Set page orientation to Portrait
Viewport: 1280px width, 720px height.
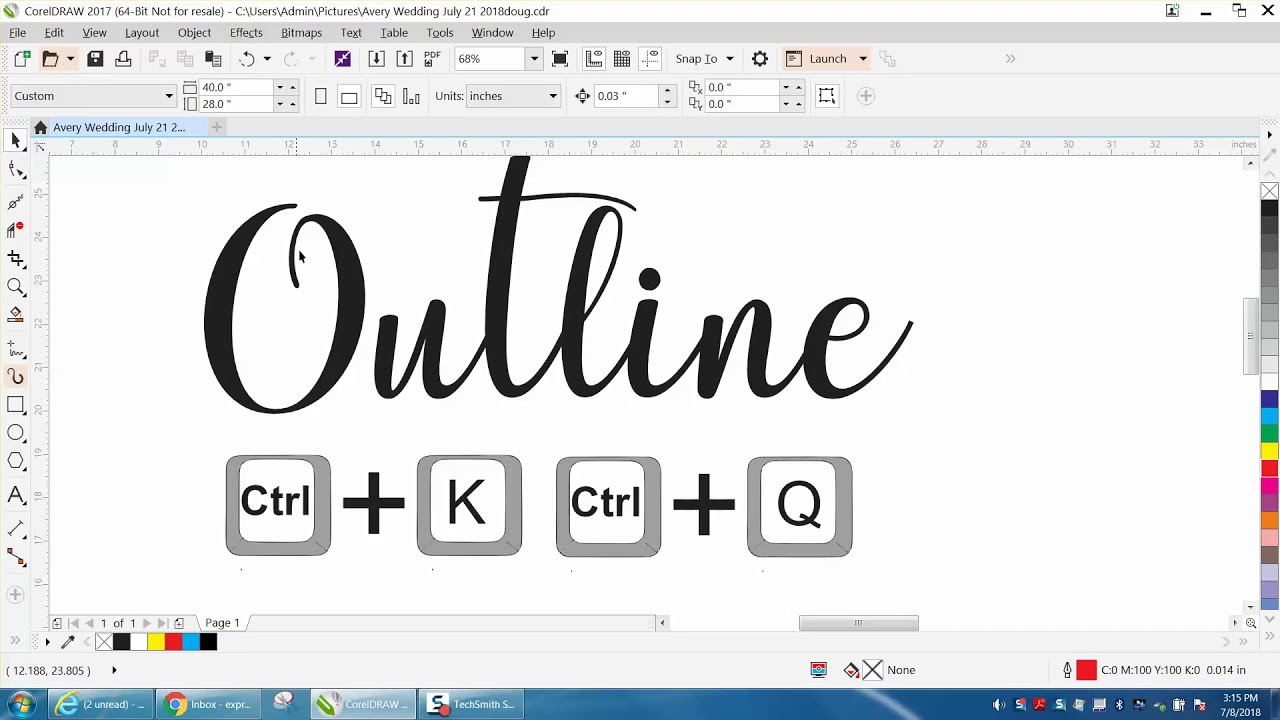click(320, 96)
